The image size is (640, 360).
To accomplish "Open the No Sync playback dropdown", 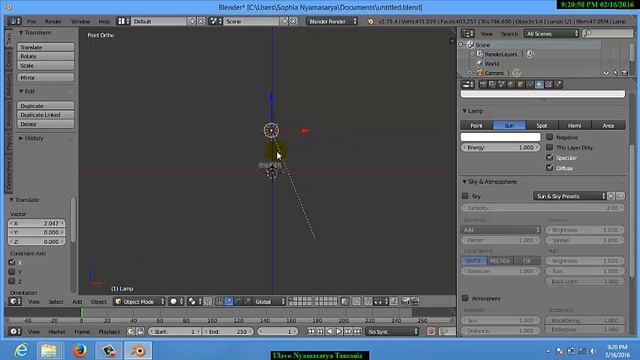I will [392, 331].
